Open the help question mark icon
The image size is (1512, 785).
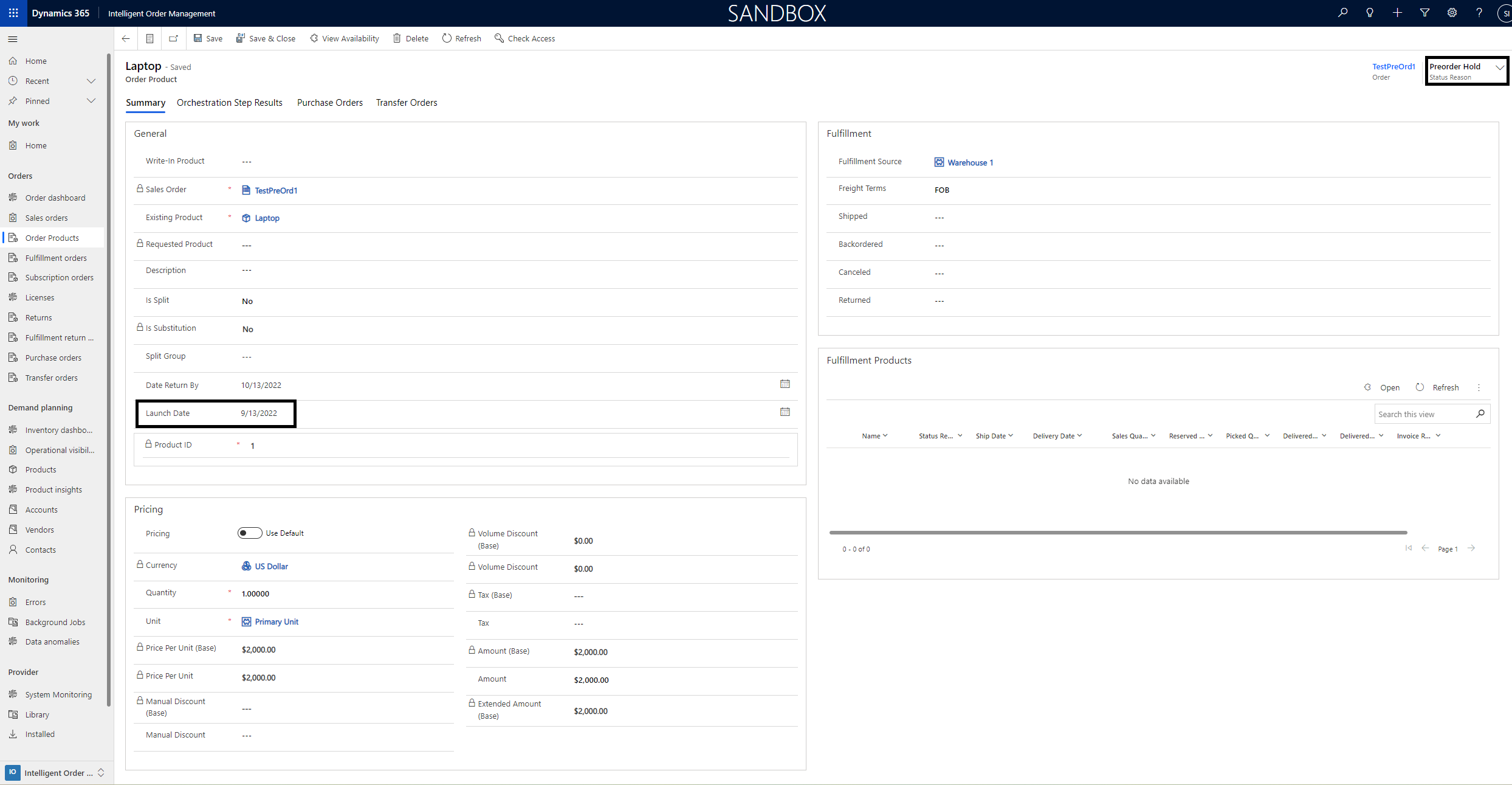pyautogui.click(x=1479, y=13)
